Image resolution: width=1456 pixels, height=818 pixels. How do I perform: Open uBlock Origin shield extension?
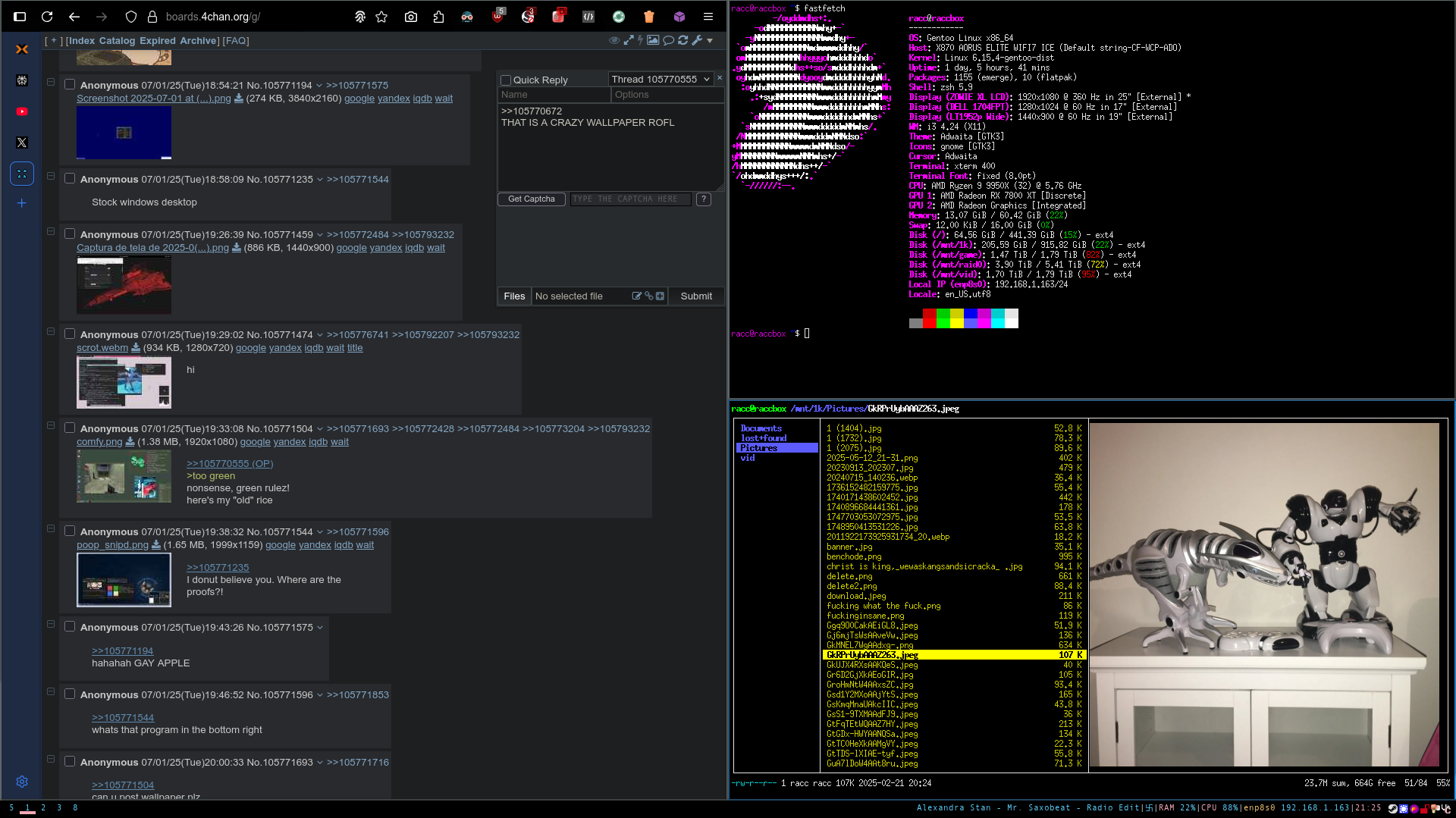coord(497,16)
